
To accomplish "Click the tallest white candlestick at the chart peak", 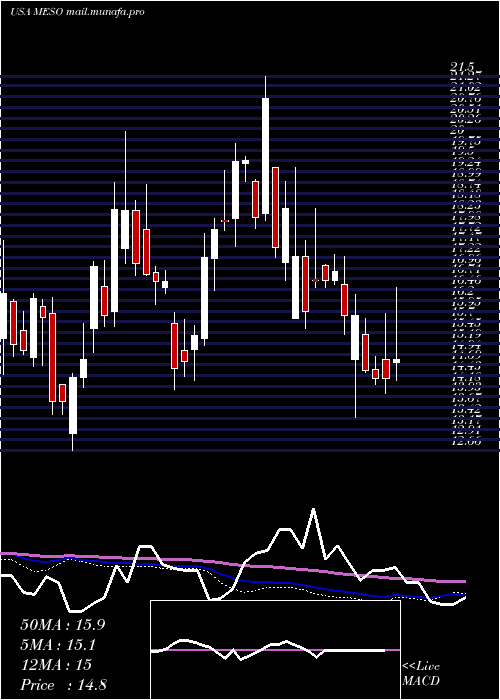I will point(266,156).
